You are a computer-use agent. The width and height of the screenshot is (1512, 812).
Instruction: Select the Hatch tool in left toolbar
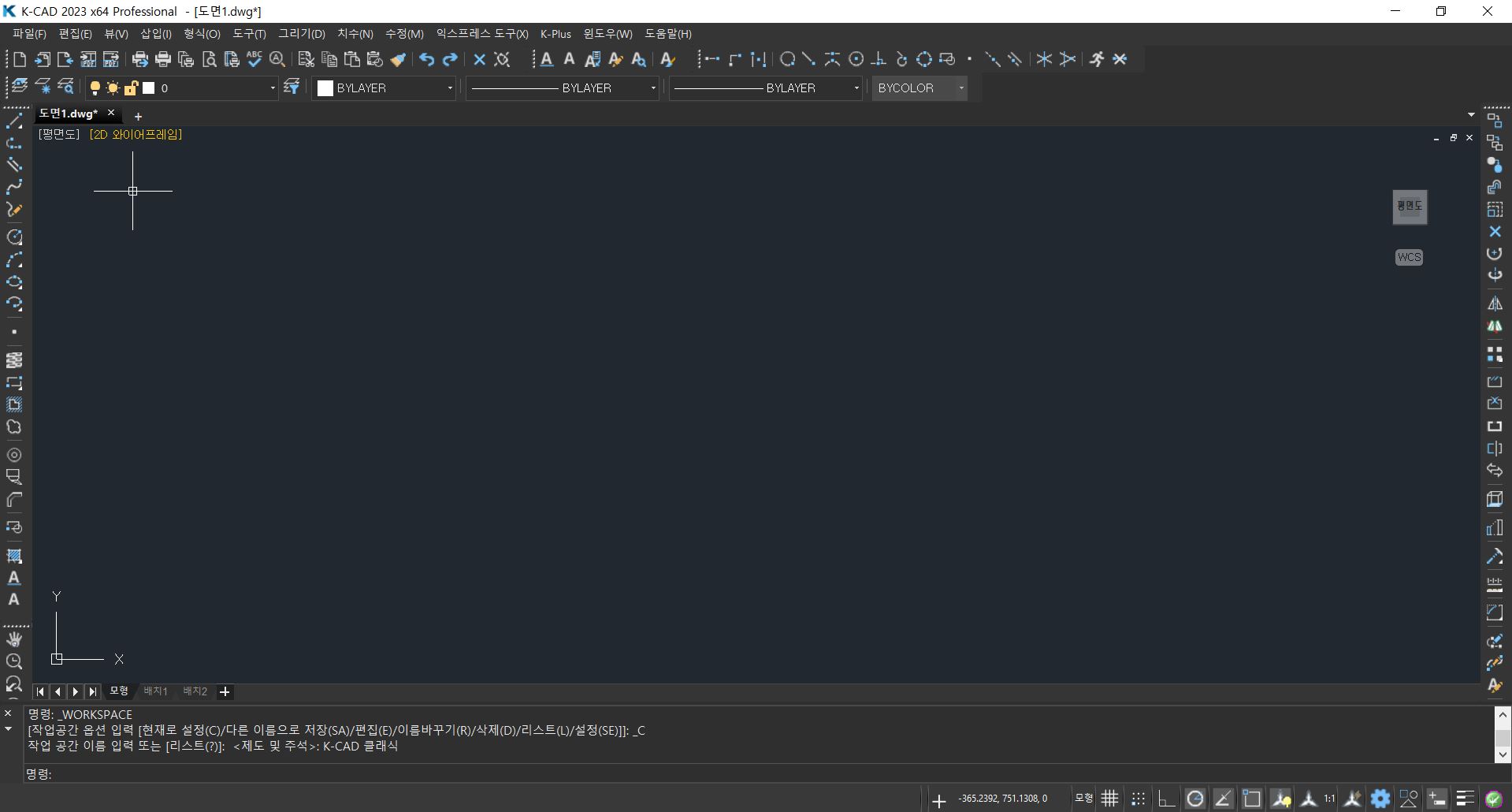pos(14,556)
